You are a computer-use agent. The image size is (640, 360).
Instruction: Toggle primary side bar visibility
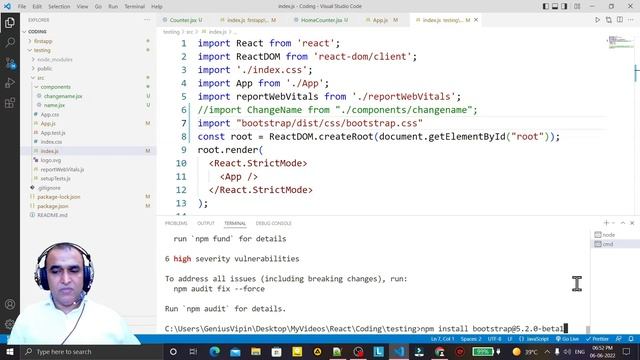546,6
